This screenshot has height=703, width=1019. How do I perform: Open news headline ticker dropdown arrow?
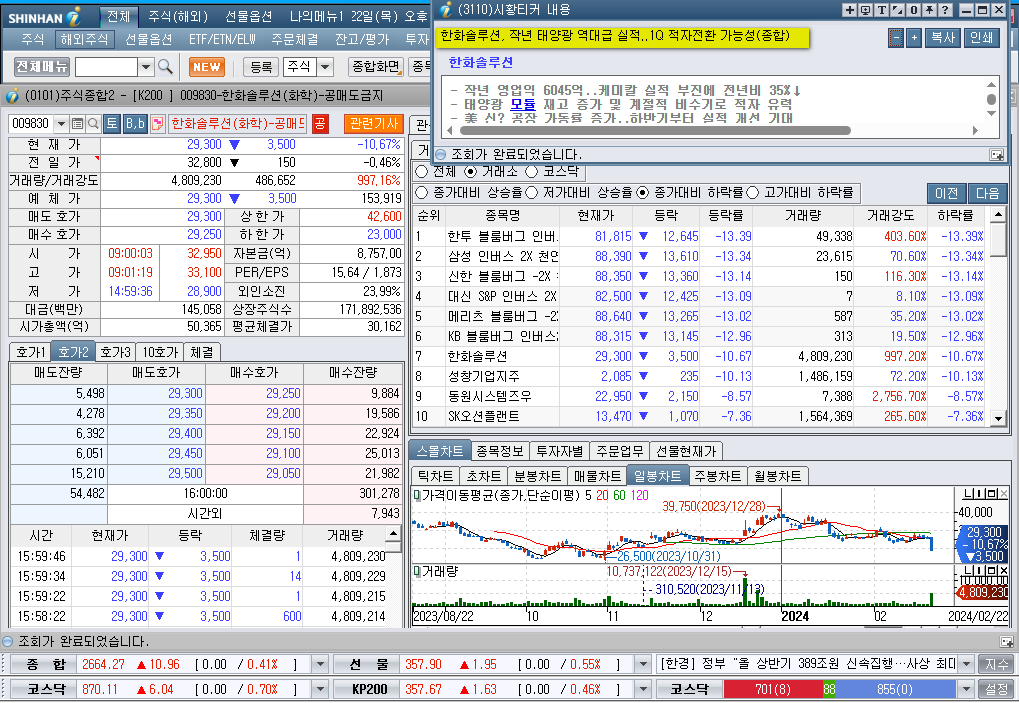tap(966, 664)
